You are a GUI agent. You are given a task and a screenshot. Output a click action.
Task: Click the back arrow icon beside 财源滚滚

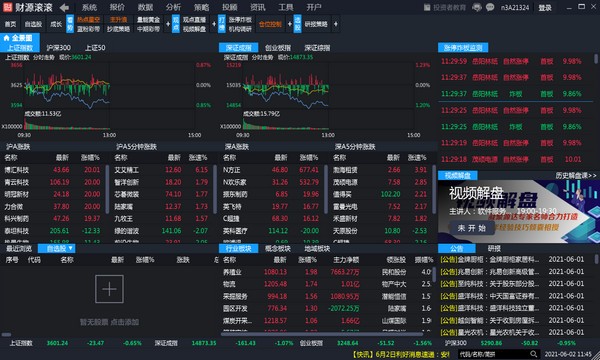[64, 7]
